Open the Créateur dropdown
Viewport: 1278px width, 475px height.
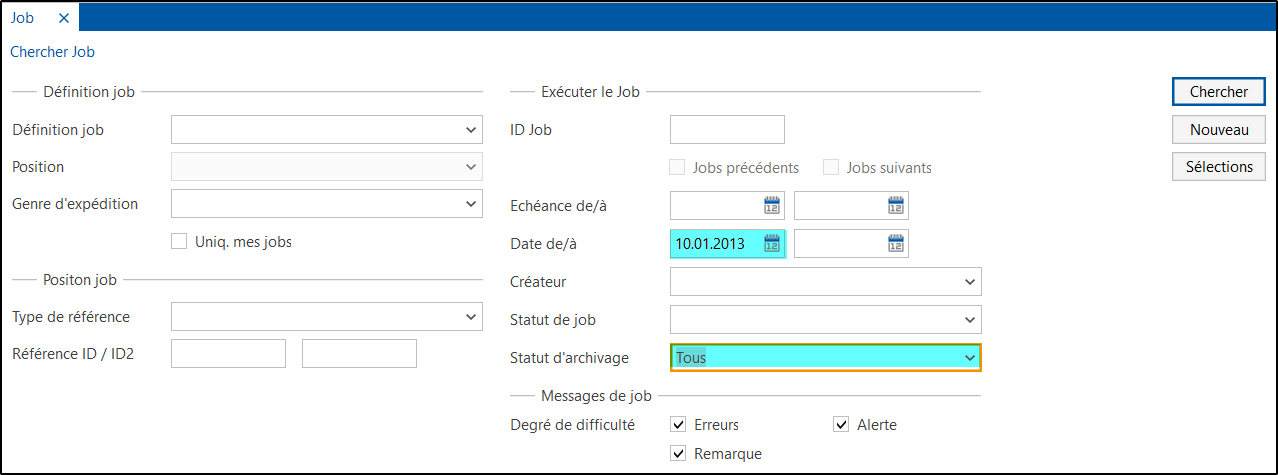coord(826,281)
